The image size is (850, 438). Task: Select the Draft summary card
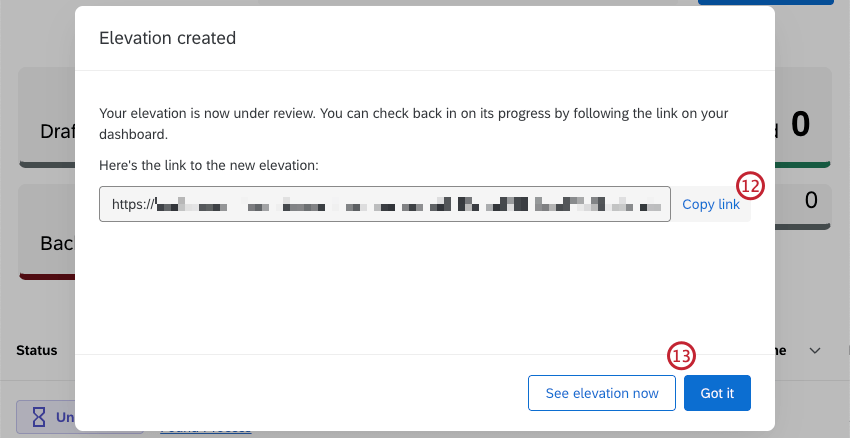click(47, 131)
